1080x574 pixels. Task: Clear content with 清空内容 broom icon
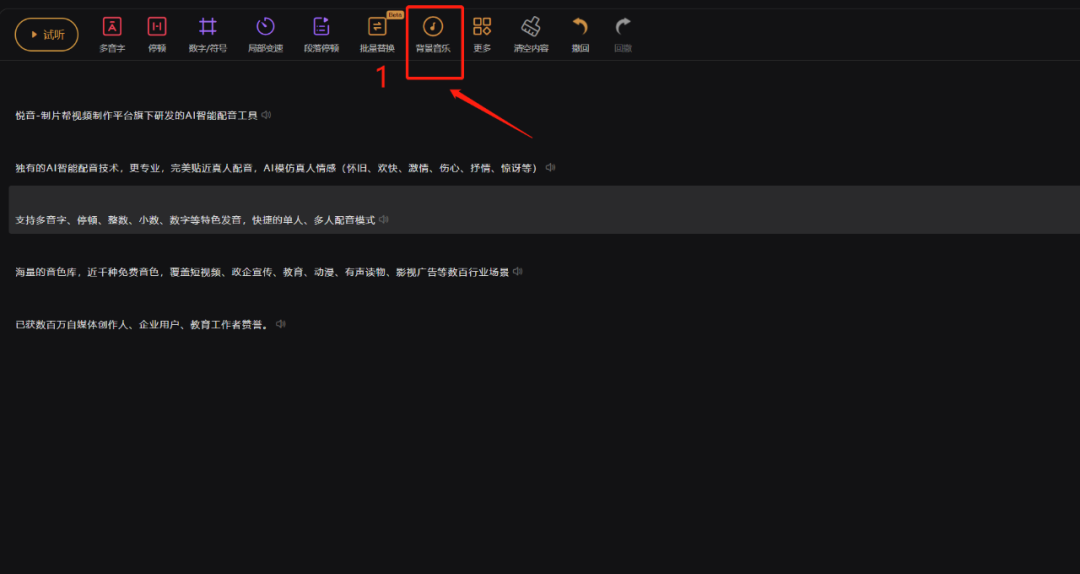[531, 35]
